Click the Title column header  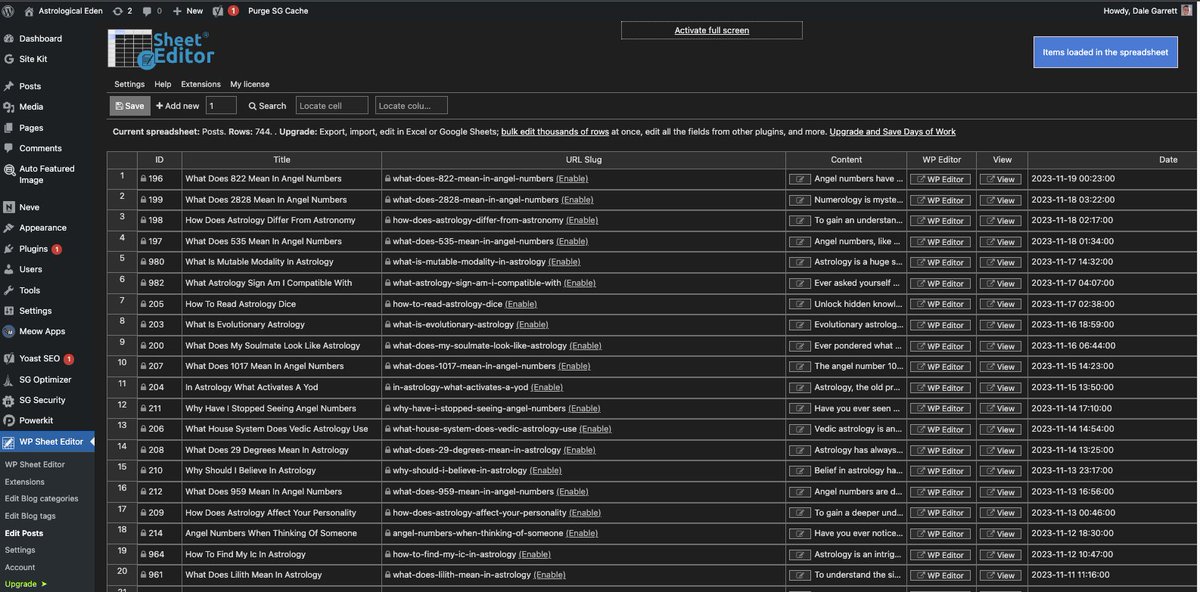pyautogui.click(x=282, y=159)
